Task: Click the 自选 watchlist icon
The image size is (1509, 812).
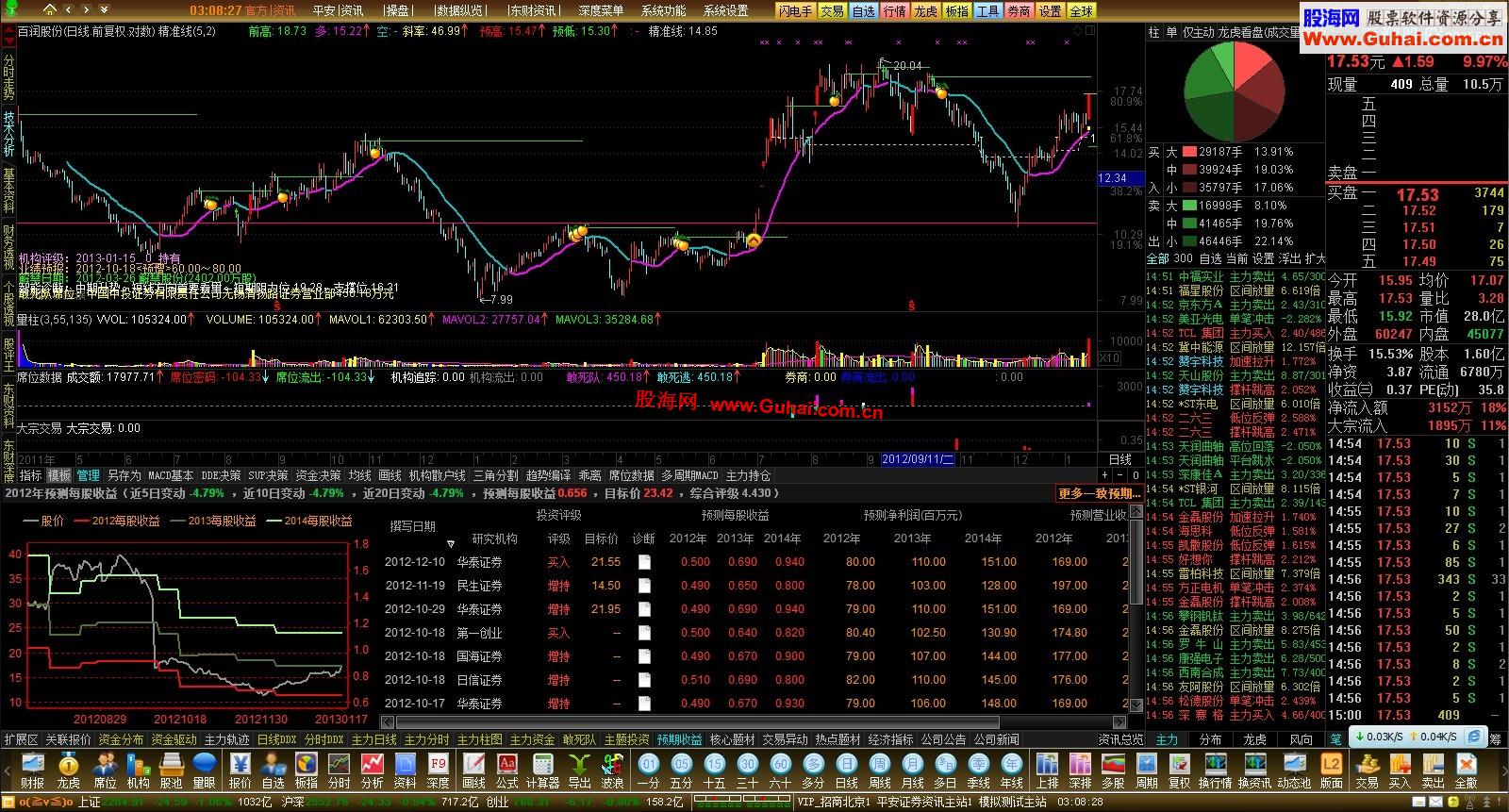Action: click(x=274, y=771)
